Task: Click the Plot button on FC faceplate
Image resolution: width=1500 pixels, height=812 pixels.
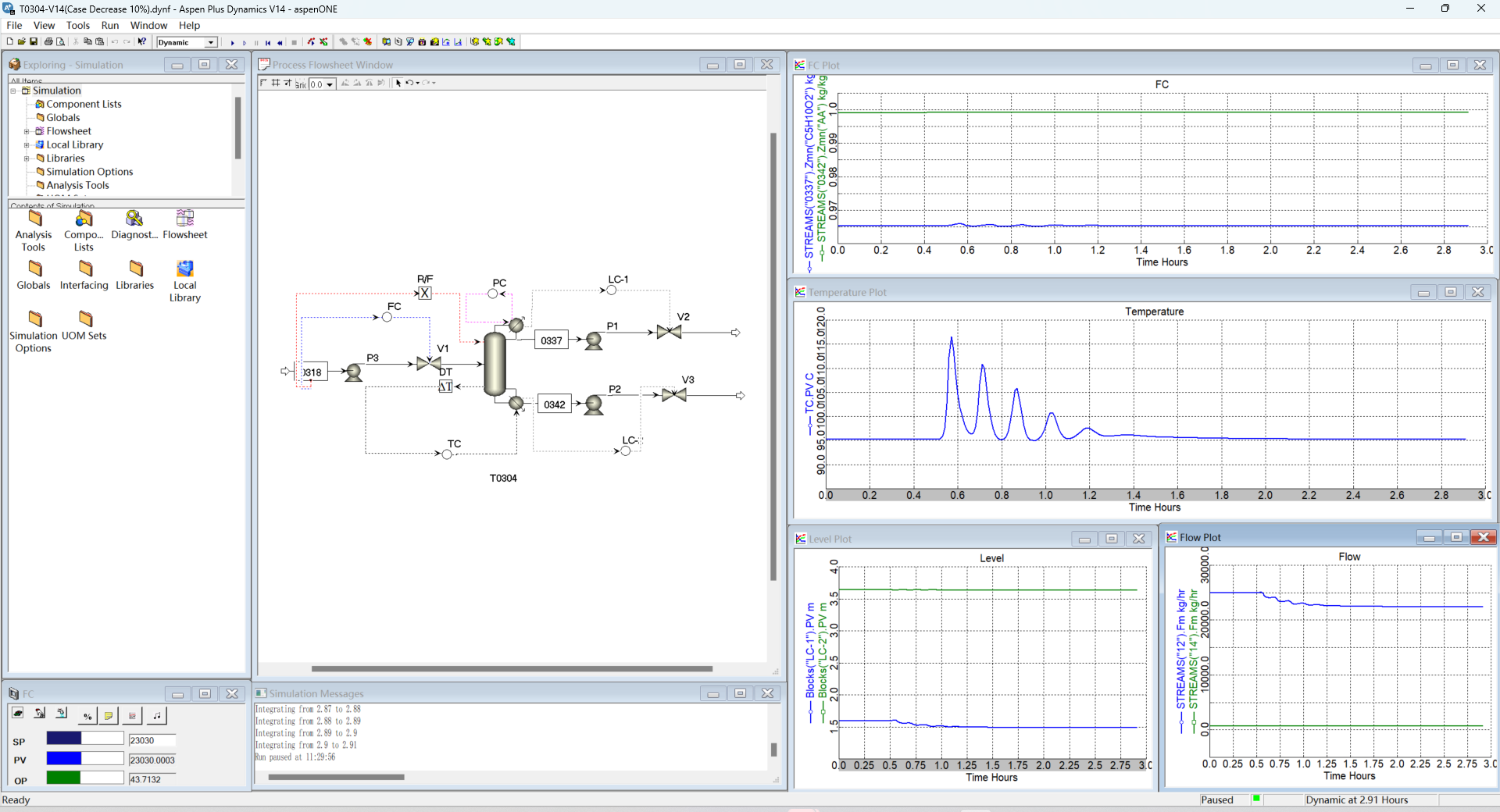Action: [x=133, y=715]
